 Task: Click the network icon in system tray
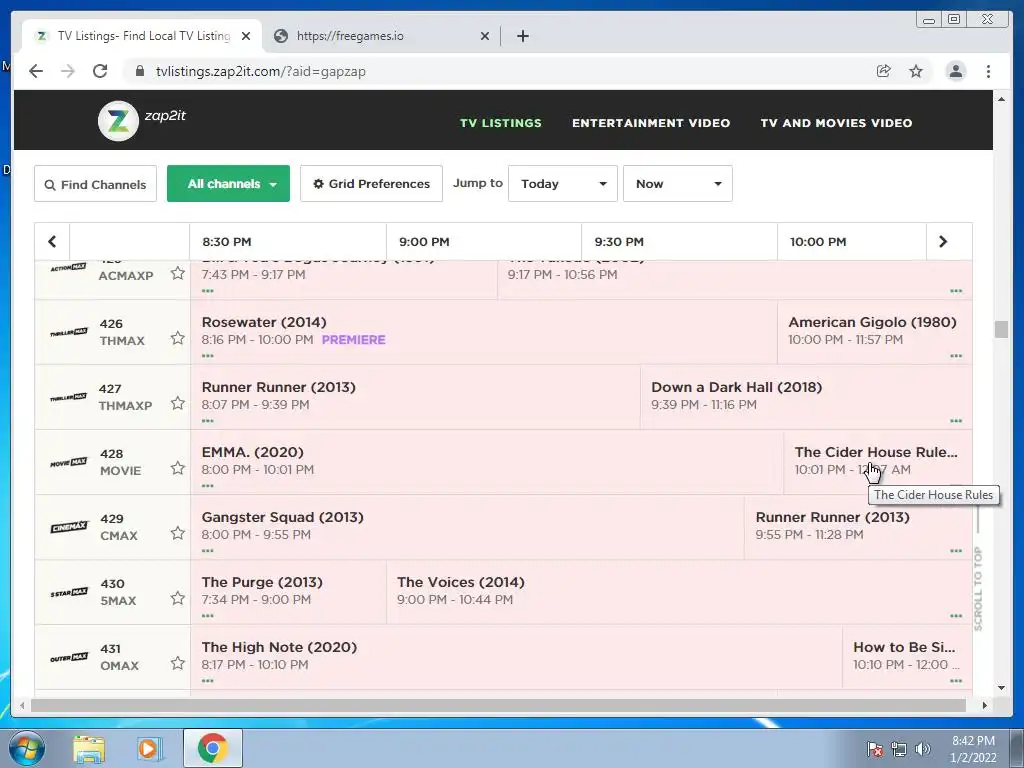pos(899,749)
